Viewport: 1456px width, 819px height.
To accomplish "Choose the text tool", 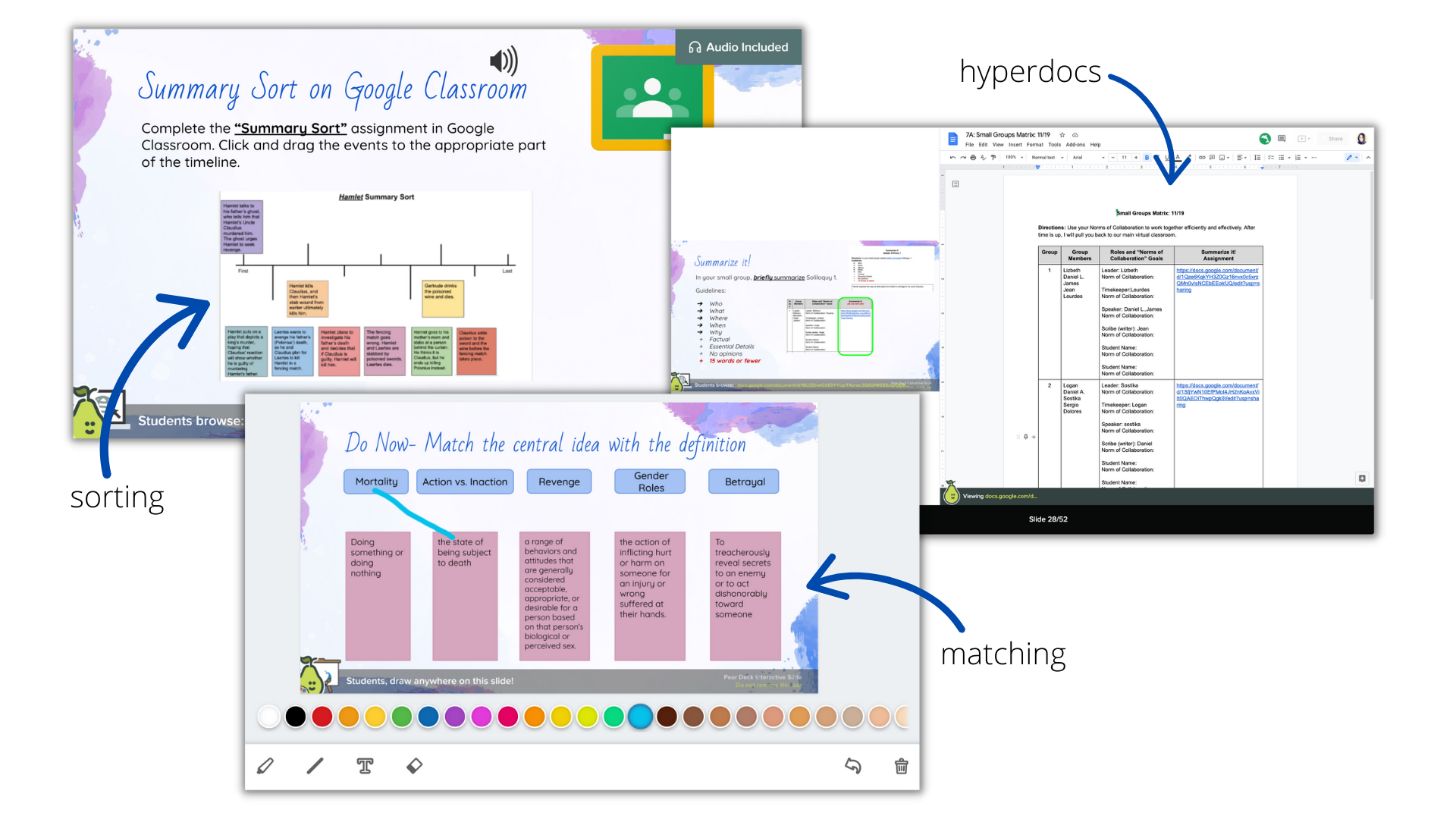I will (x=365, y=766).
